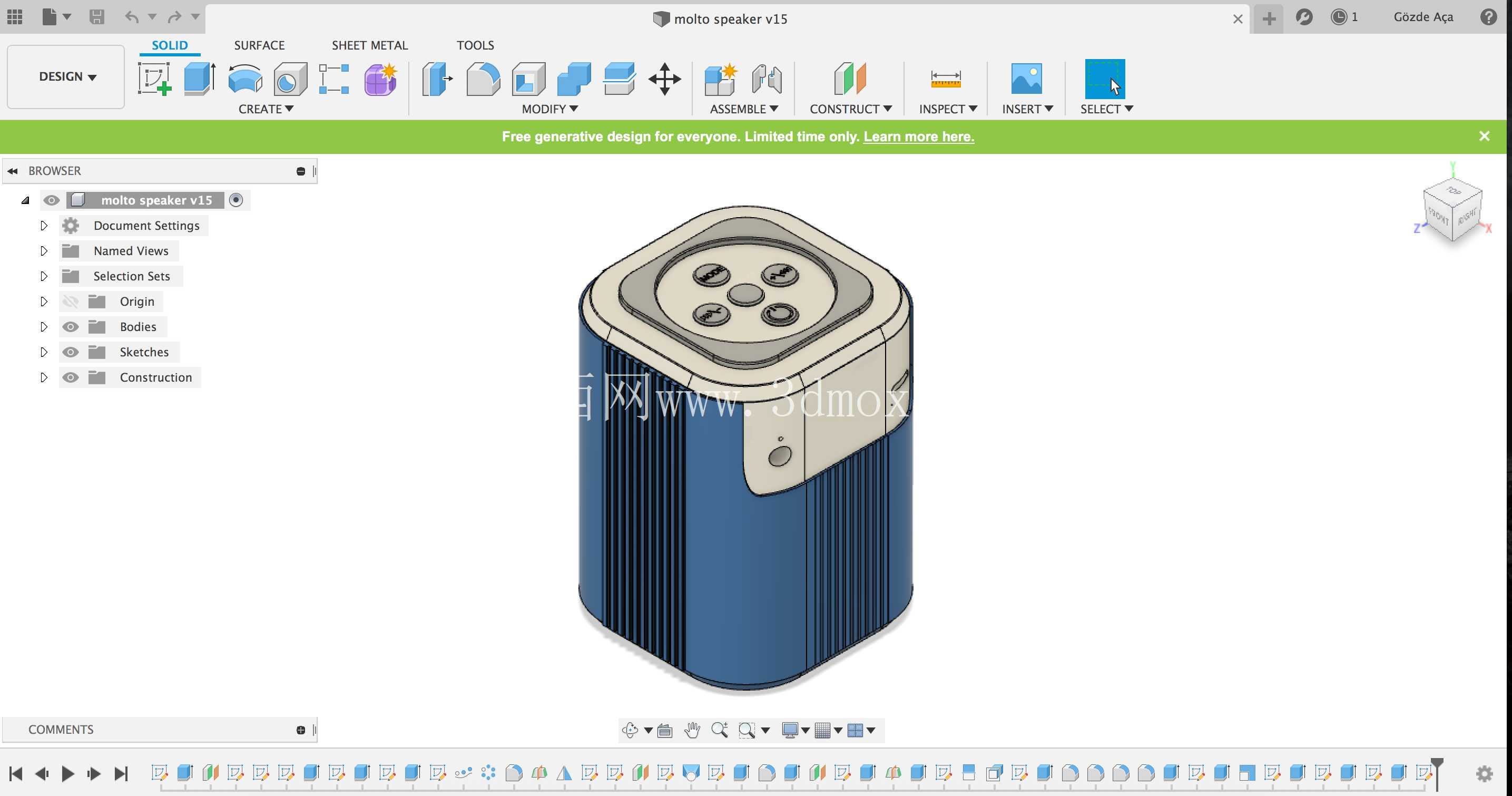Click the Redo arrow

click(x=174, y=17)
